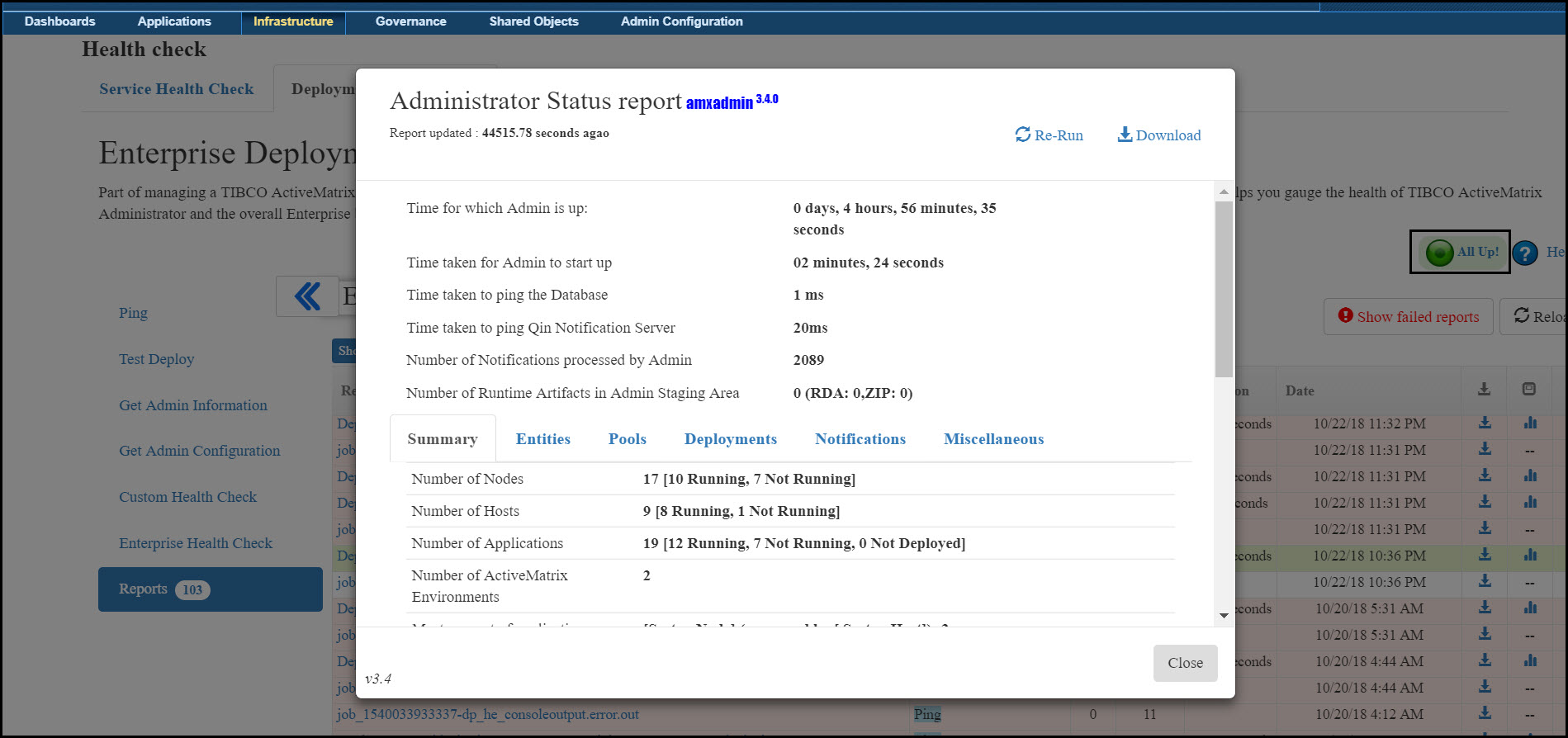Image resolution: width=1568 pixels, height=738 pixels.
Task: Open job_1540033933337-dp_he_consoleoutput.error.out link
Action: tap(487, 714)
